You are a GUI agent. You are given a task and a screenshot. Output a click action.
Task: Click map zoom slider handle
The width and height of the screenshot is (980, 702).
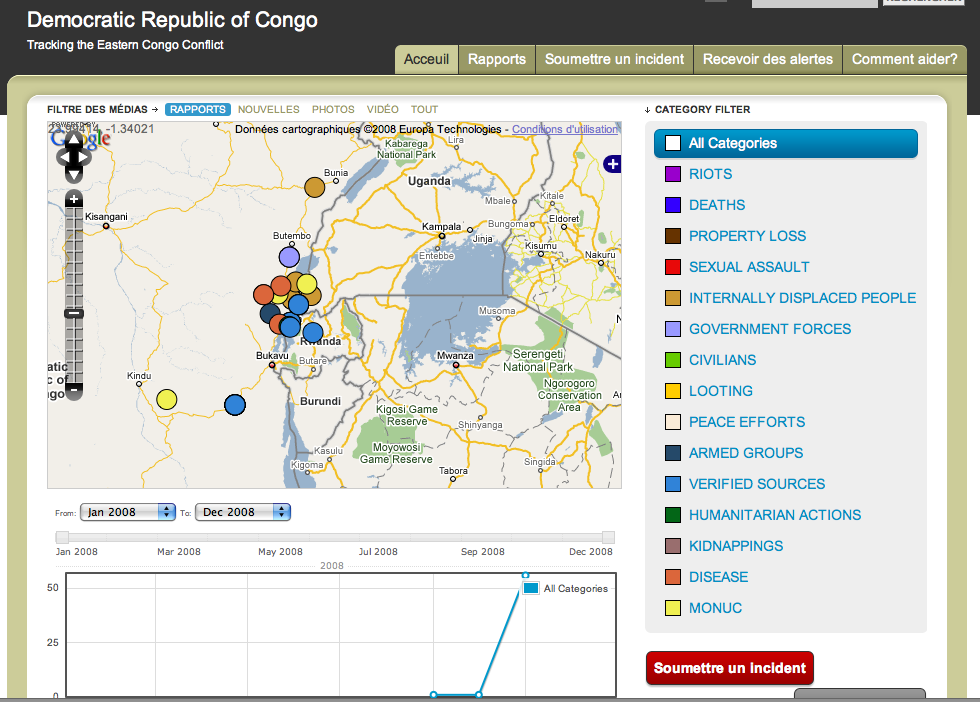click(74, 313)
